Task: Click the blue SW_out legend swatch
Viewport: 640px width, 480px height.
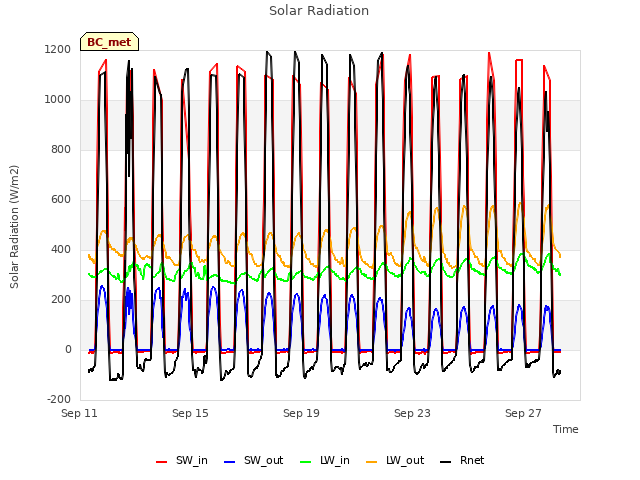Action: pyautogui.click(x=230, y=462)
